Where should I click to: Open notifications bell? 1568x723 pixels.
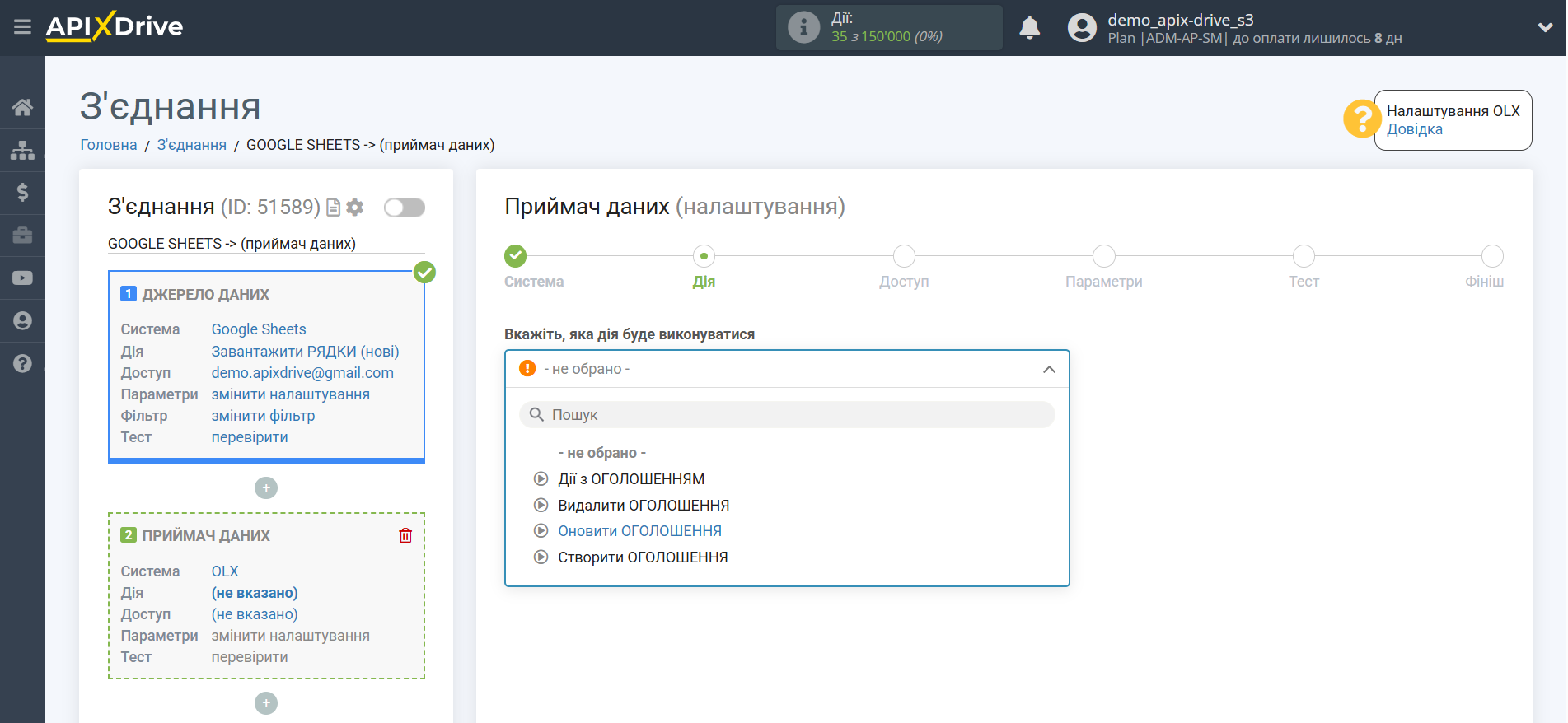[x=1029, y=27]
